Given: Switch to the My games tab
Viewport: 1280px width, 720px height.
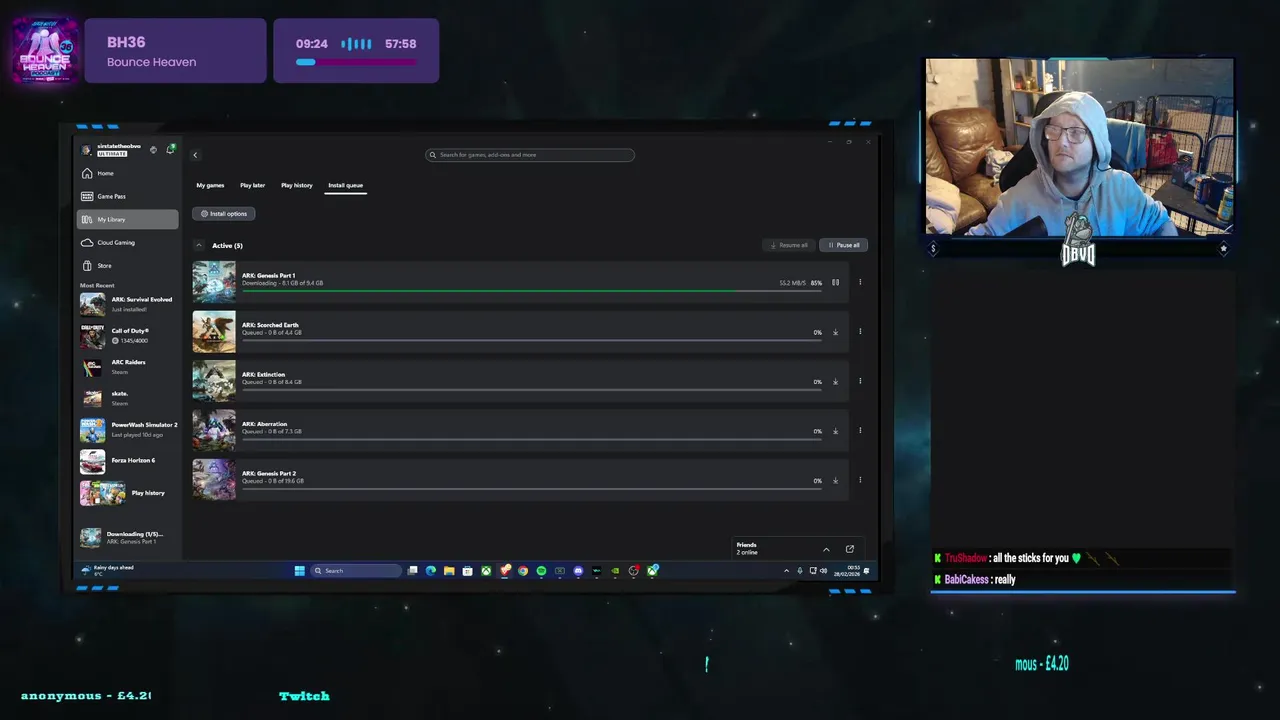Looking at the screenshot, I should tap(210, 185).
